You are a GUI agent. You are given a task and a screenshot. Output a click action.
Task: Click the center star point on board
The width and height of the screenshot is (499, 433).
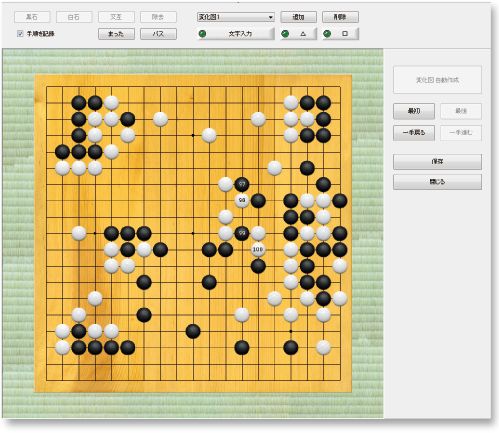click(193, 233)
